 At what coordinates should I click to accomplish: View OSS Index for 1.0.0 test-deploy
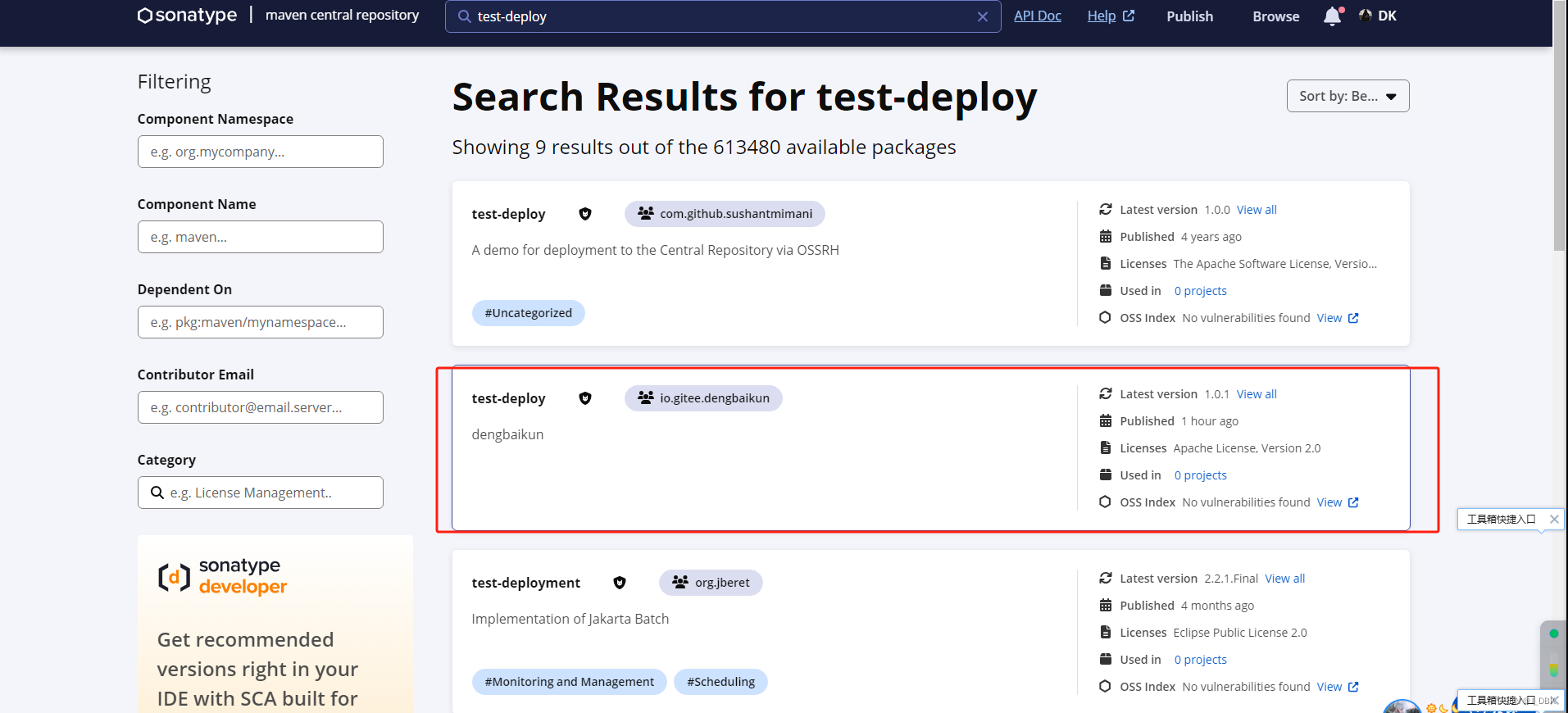click(x=1338, y=318)
